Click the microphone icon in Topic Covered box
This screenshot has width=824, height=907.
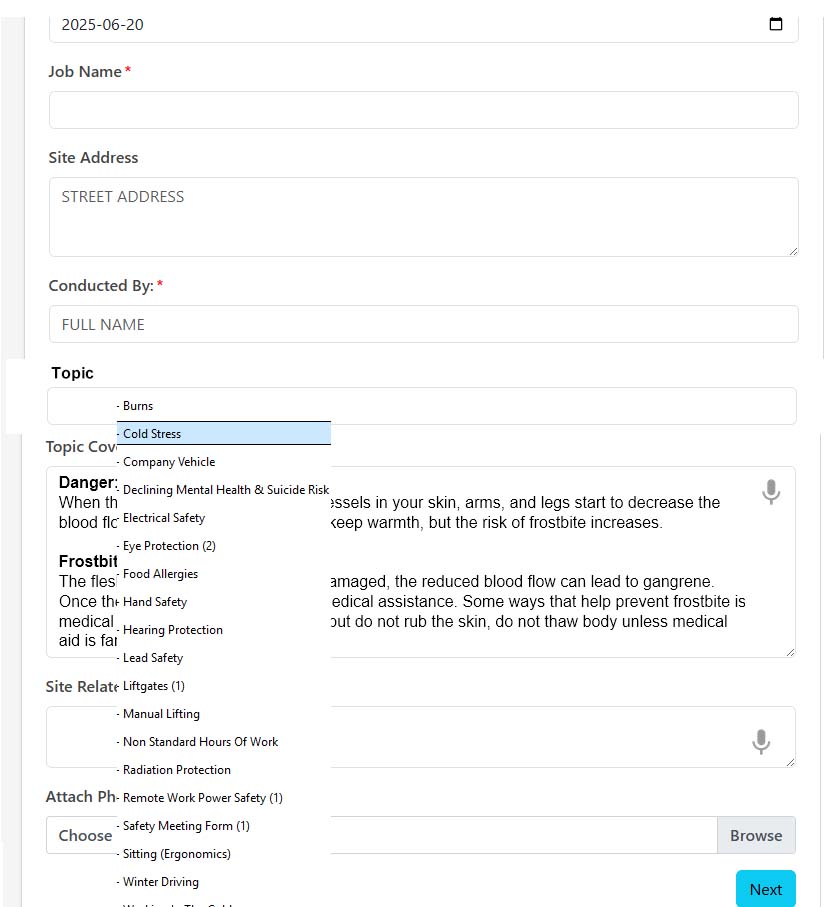771,492
